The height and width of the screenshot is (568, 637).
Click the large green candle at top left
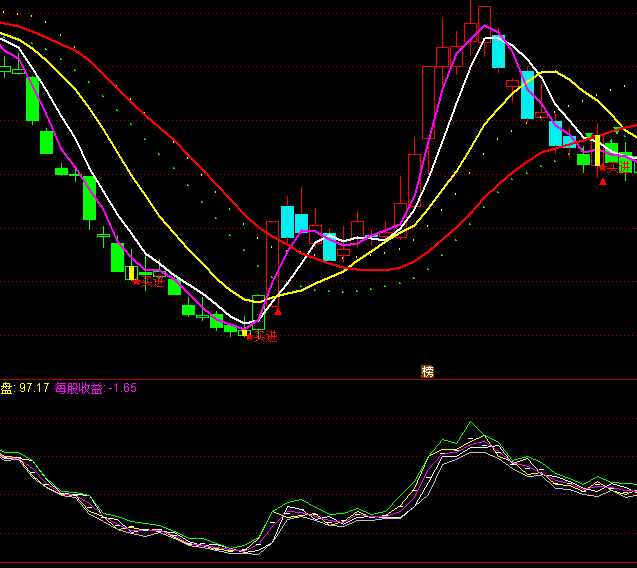coord(32,98)
